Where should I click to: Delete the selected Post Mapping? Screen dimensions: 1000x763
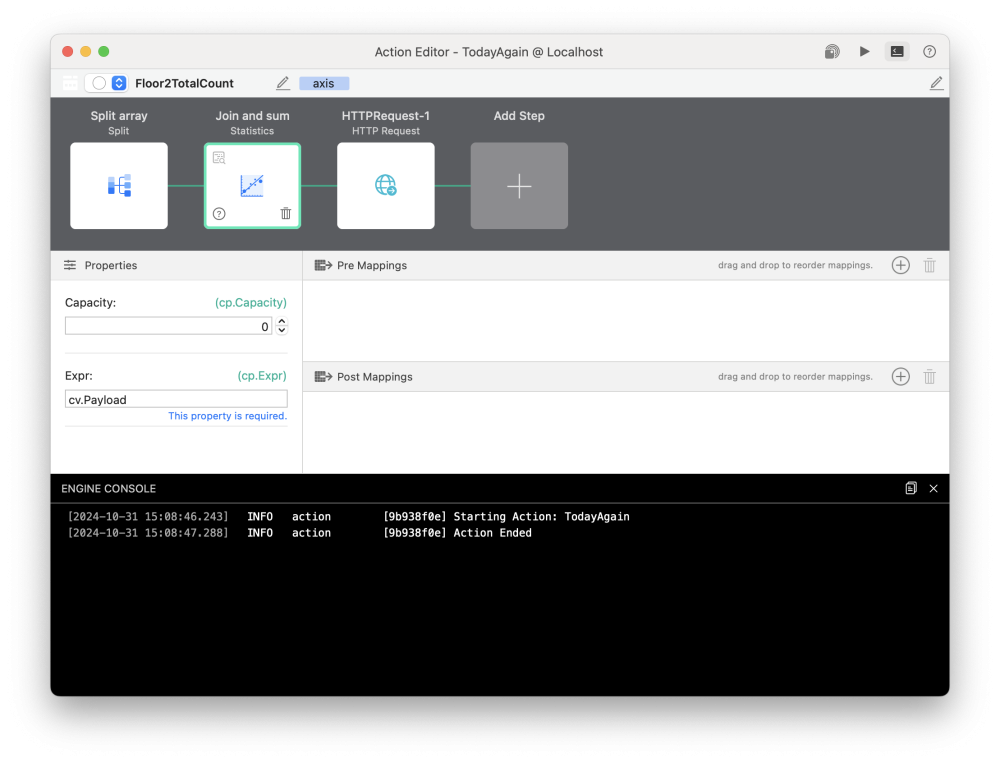(x=930, y=377)
